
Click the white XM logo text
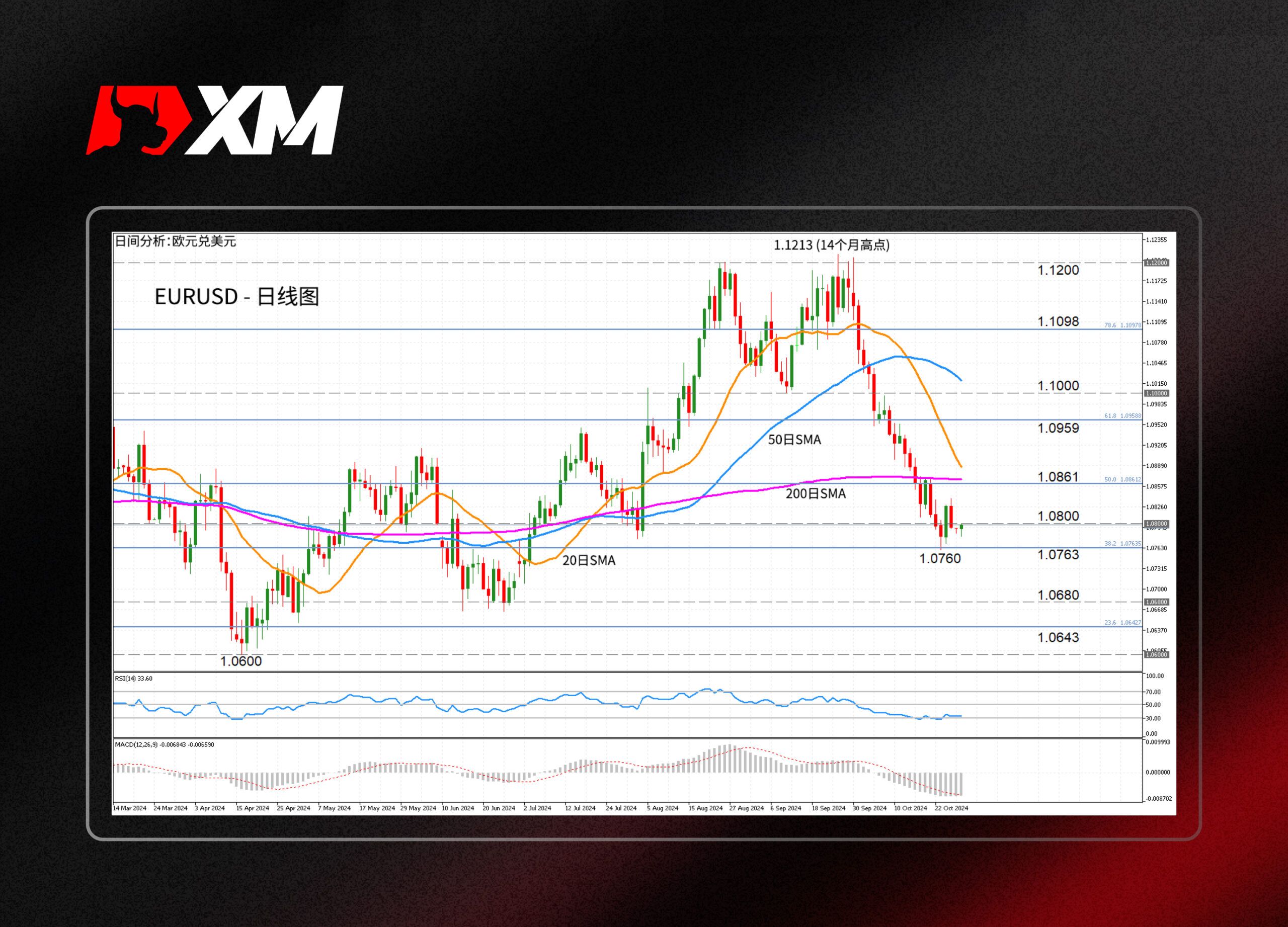[x=264, y=120]
